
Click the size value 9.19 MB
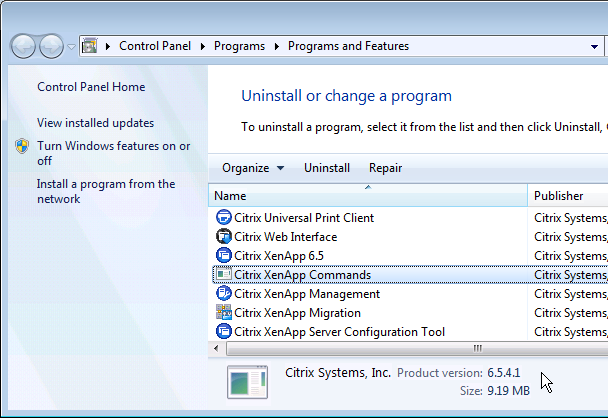[x=508, y=390]
